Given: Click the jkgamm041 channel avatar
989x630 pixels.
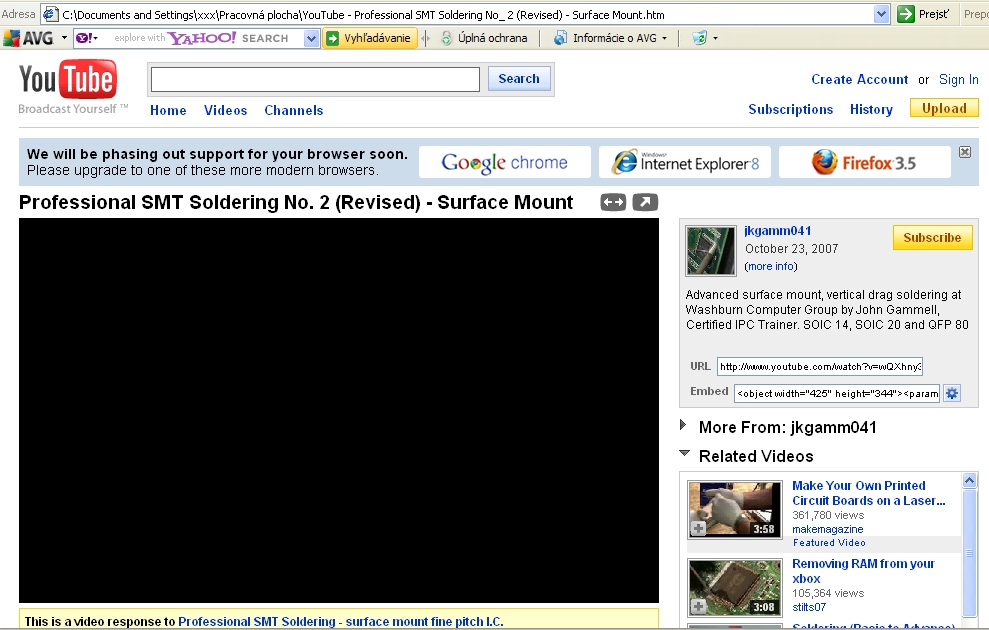Looking at the screenshot, I should (711, 250).
